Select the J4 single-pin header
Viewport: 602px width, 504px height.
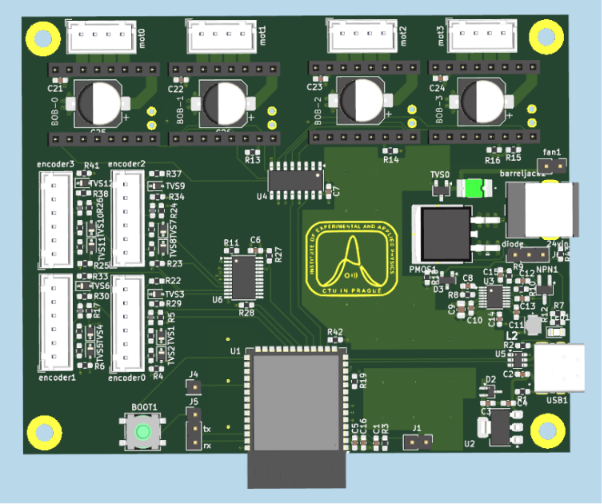pos(194,387)
